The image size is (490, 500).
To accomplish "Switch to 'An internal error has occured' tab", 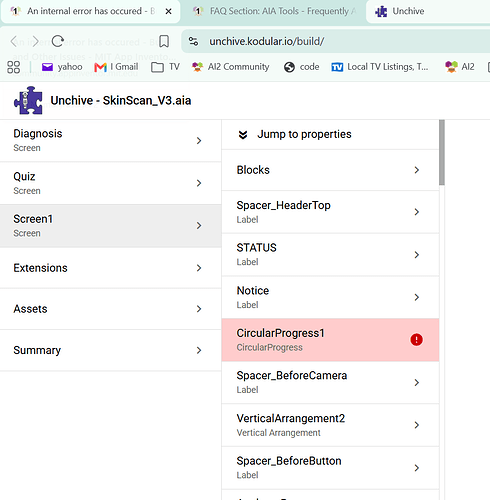I will (90, 11).
